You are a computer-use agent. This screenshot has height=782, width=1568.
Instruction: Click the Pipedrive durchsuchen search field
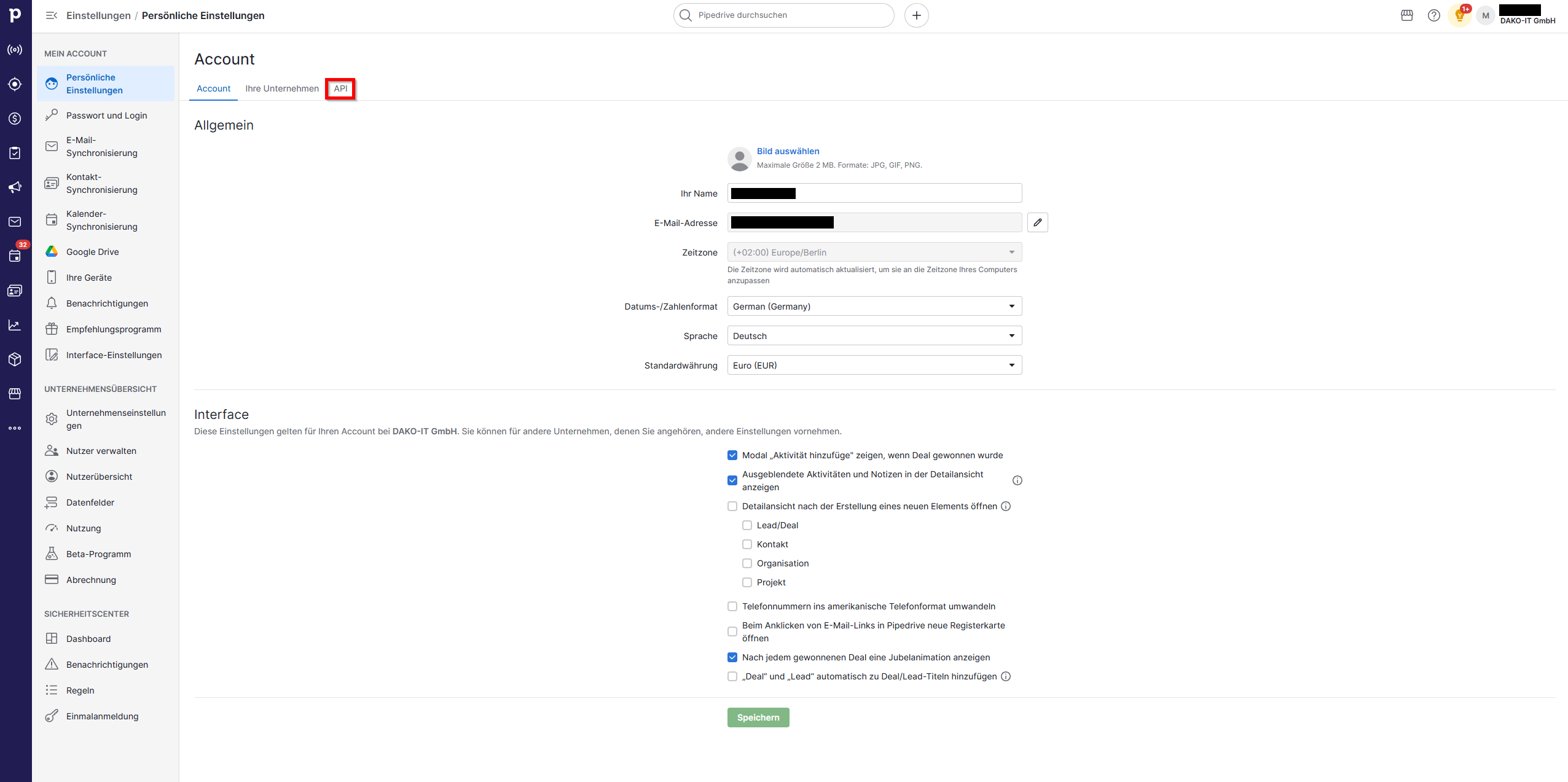783,15
